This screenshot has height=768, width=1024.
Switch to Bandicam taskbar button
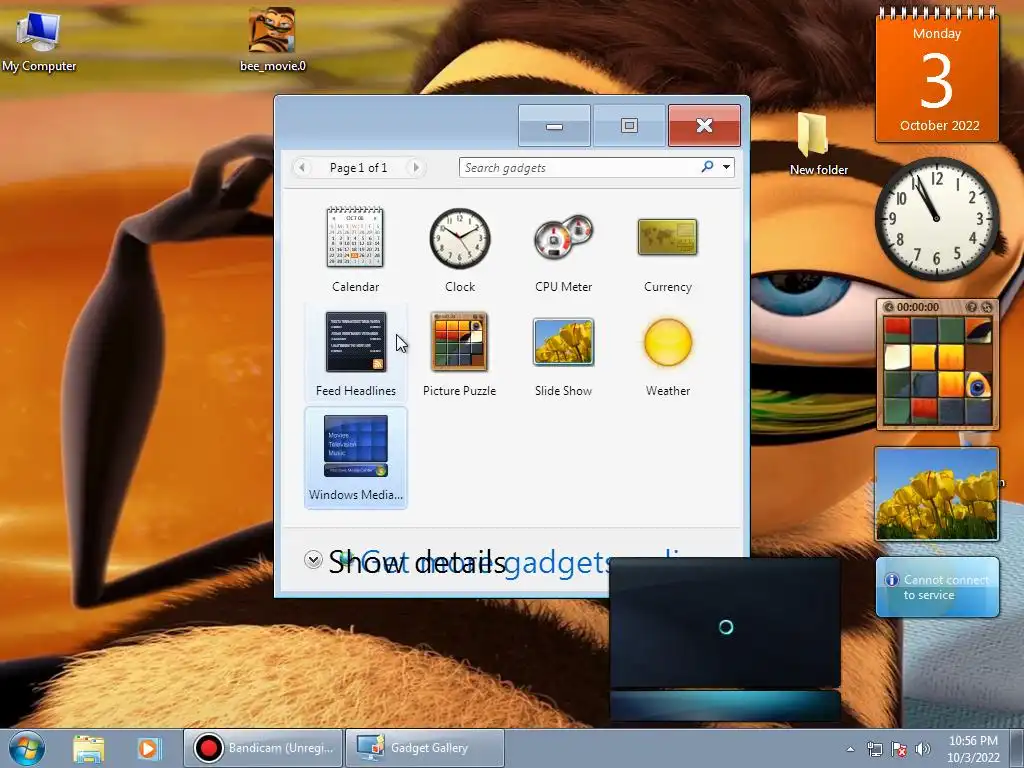pyautogui.click(x=263, y=748)
